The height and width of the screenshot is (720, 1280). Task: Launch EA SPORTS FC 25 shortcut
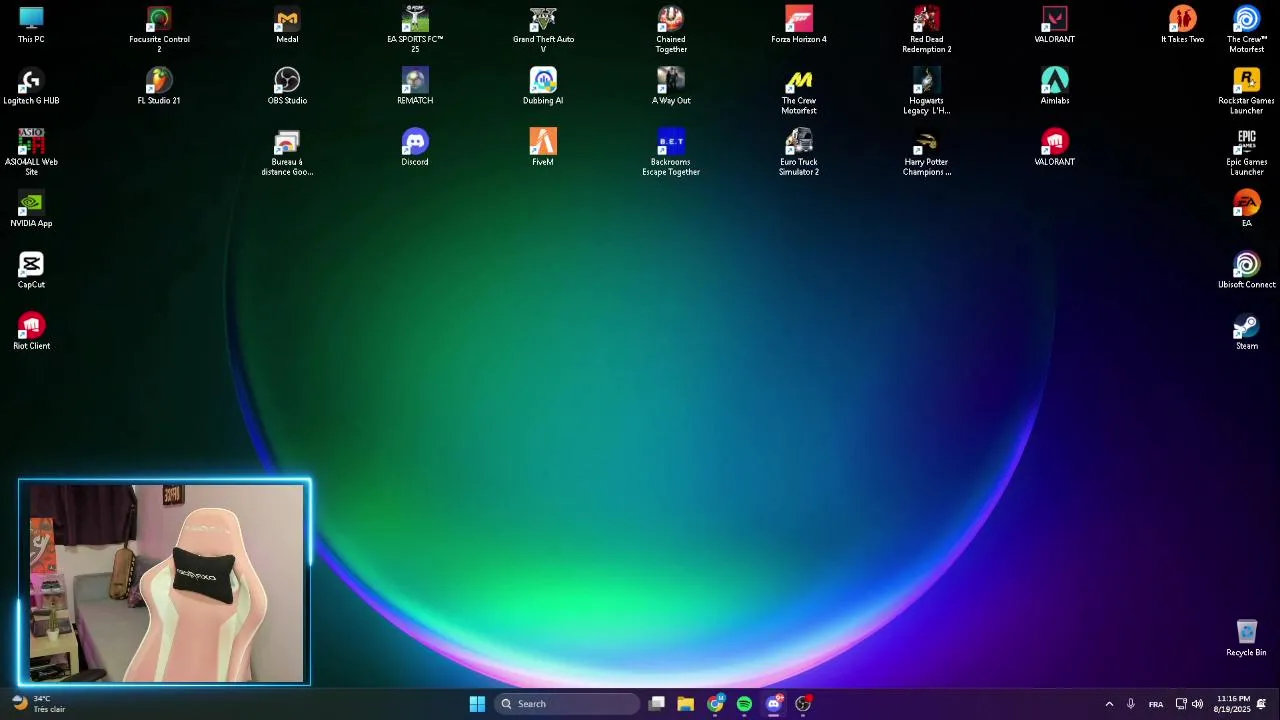pyautogui.click(x=415, y=30)
